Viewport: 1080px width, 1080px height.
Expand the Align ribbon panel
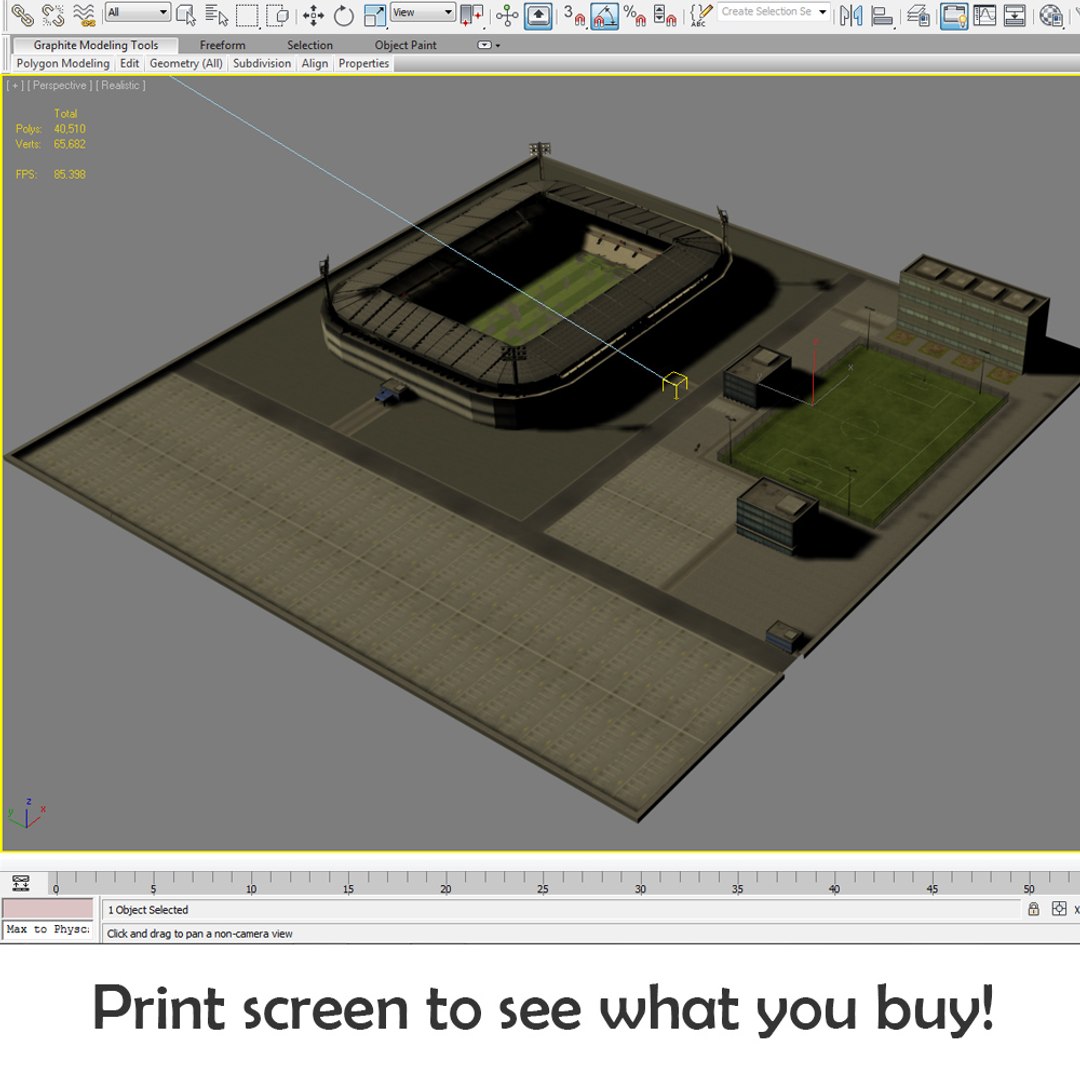pyautogui.click(x=315, y=63)
